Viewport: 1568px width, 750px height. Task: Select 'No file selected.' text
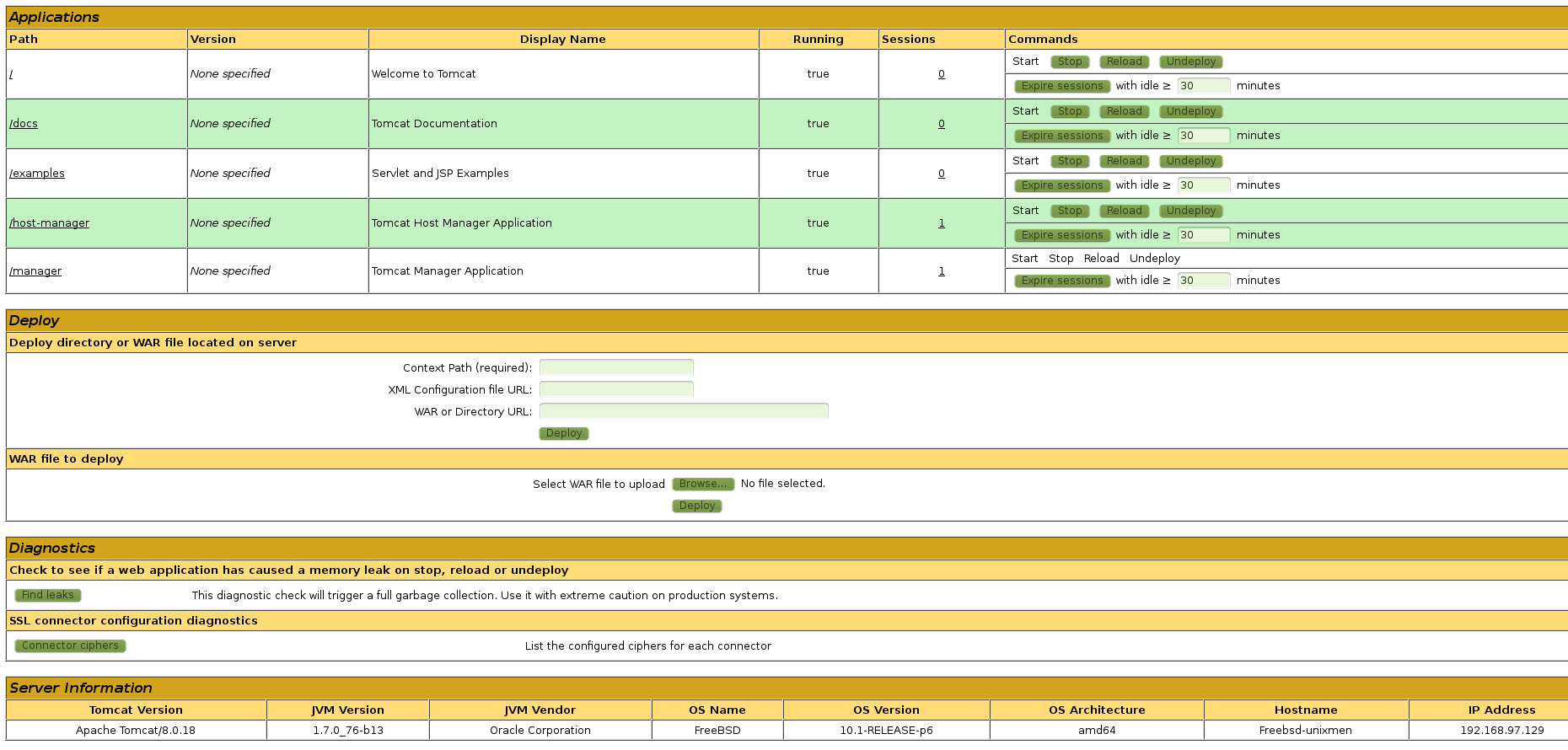(x=783, y=484)
